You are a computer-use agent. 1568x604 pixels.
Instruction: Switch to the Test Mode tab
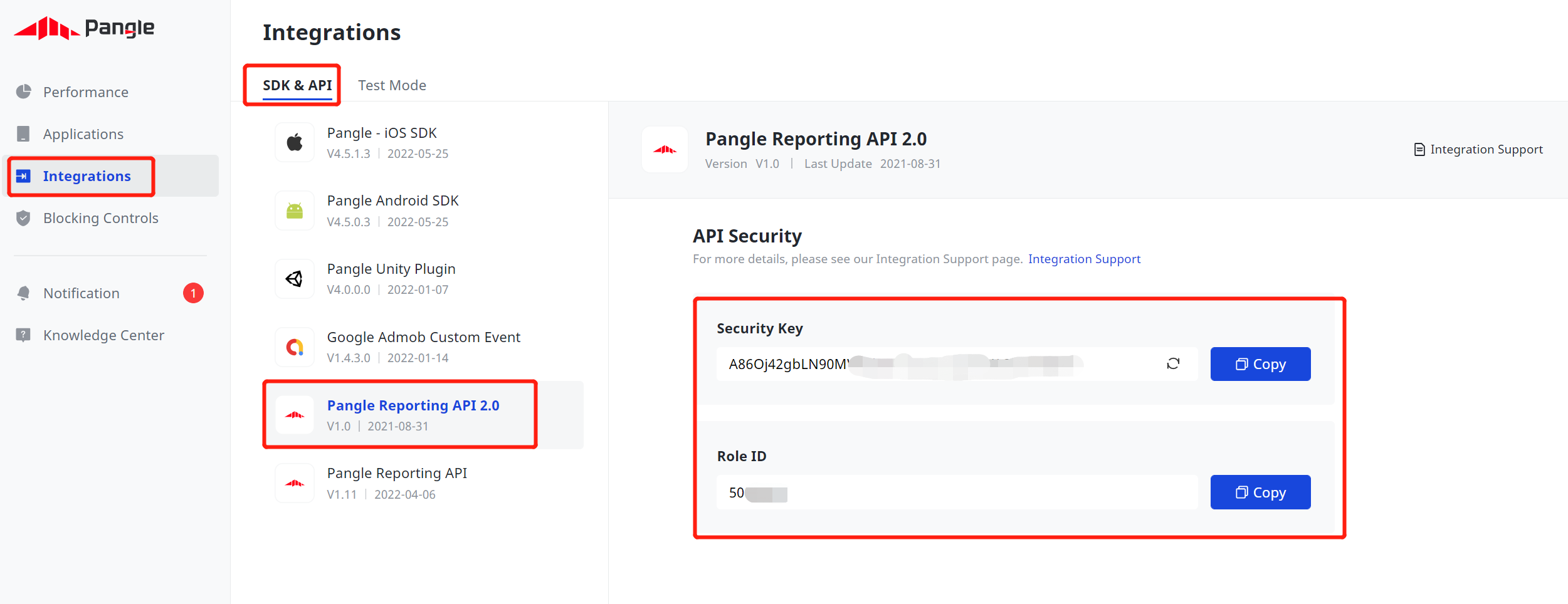(392, 85)
